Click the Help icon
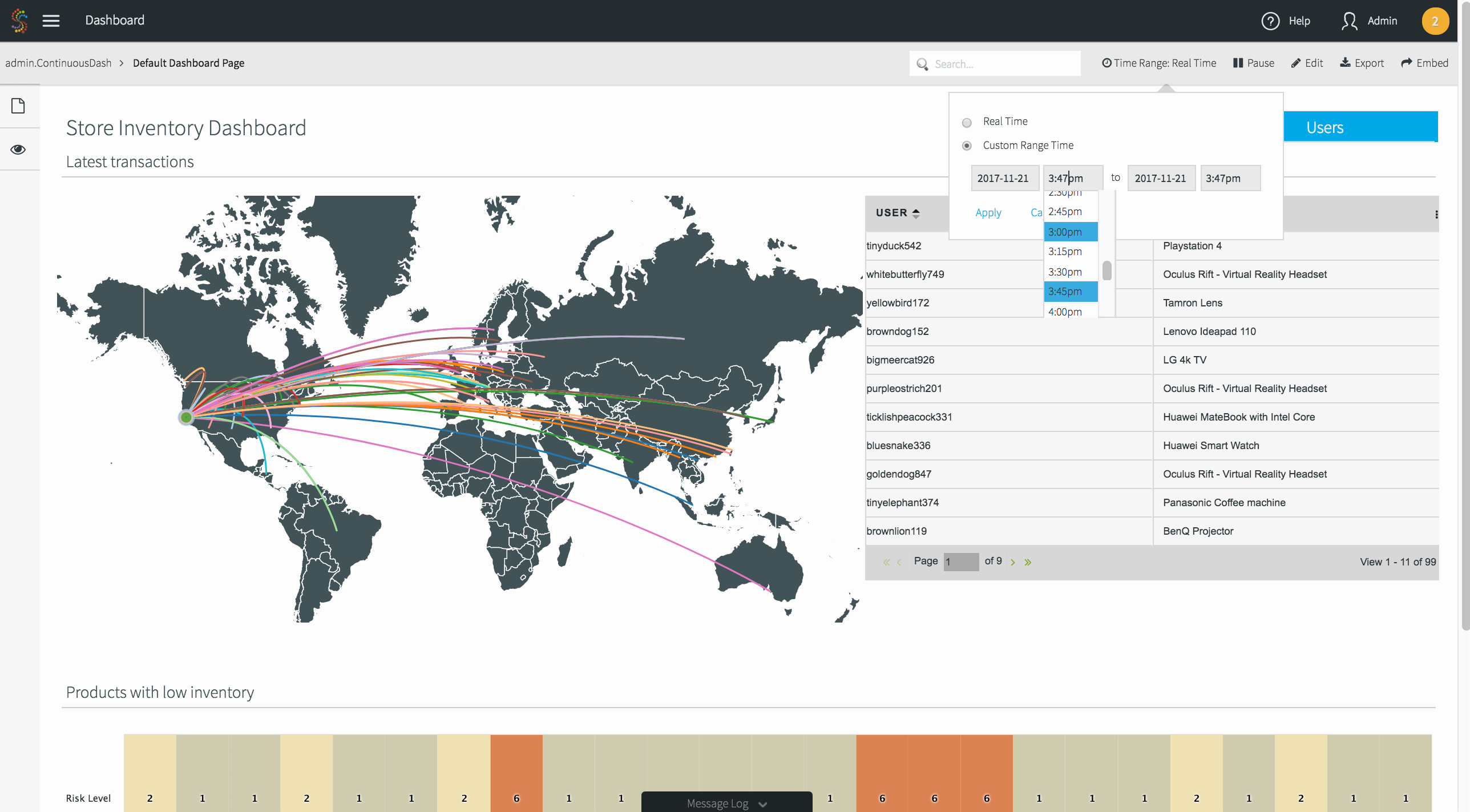This screenshot has height=812, width=1470. pos(1270,21)
